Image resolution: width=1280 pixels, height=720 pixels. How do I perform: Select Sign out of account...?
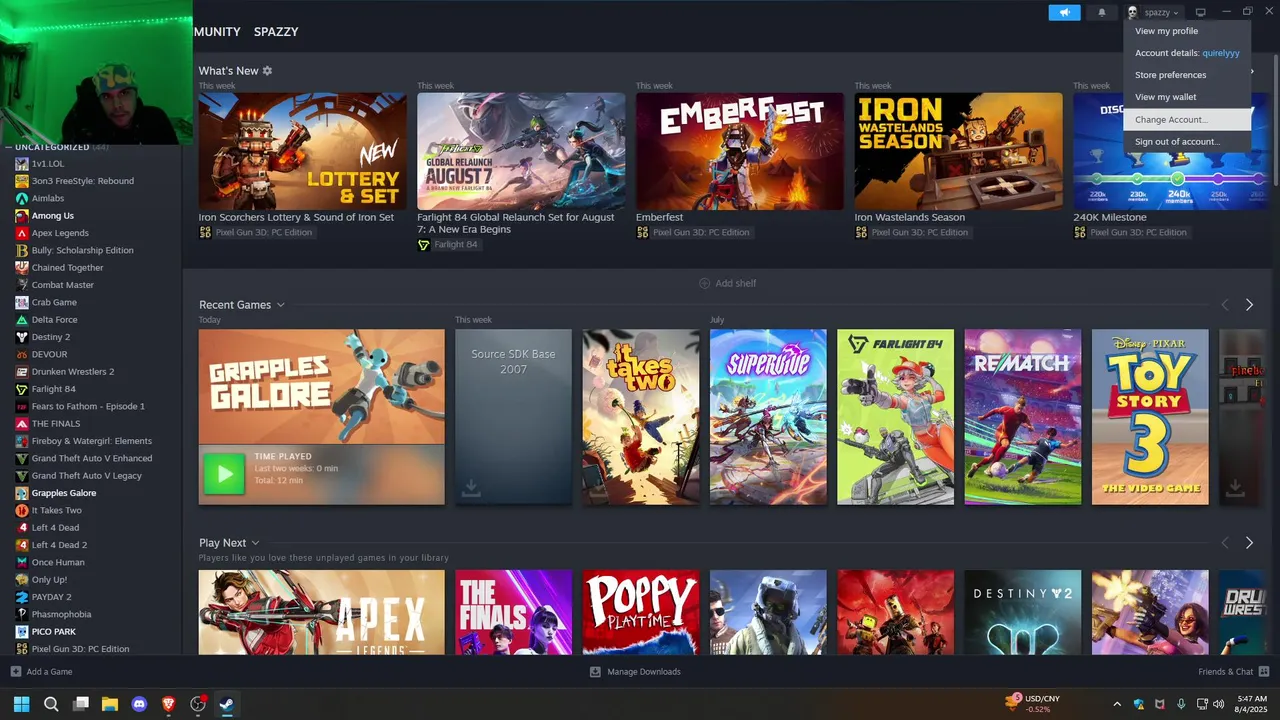coord(1187,141)
